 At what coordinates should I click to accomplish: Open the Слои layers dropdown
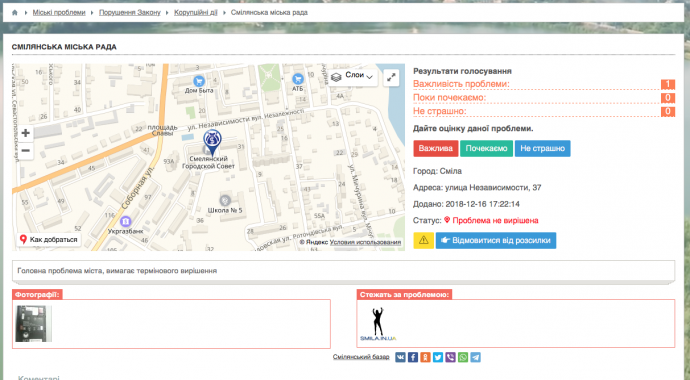pyautogui.click(x=352, y=77)
